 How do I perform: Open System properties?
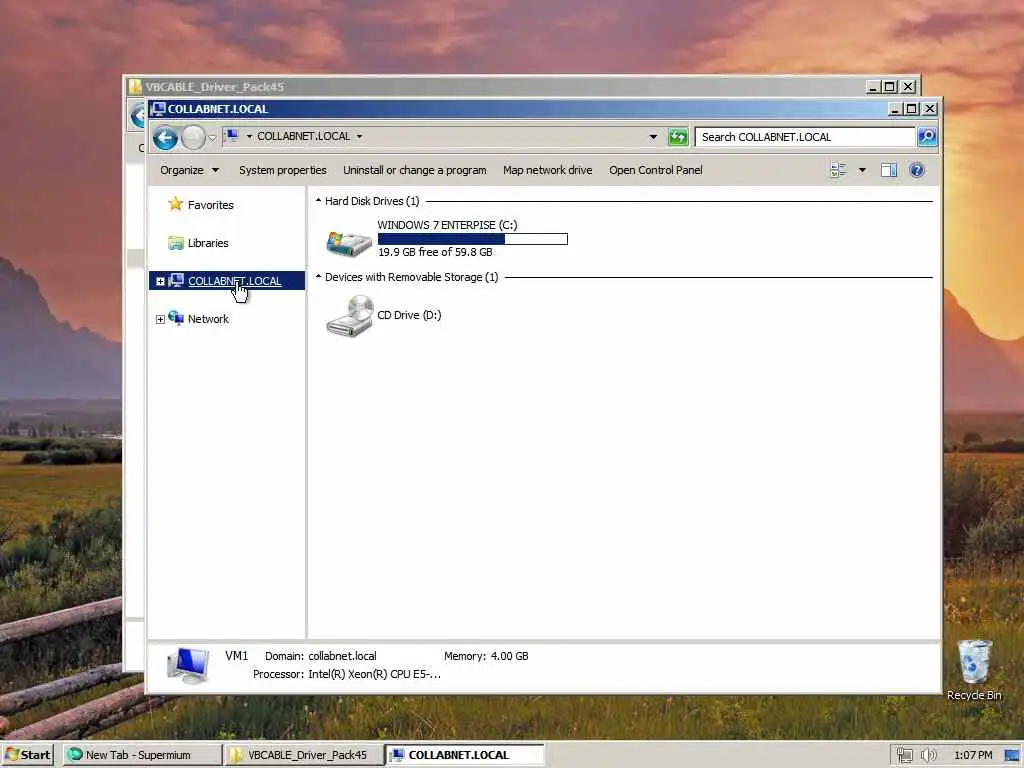coord(283,170)
